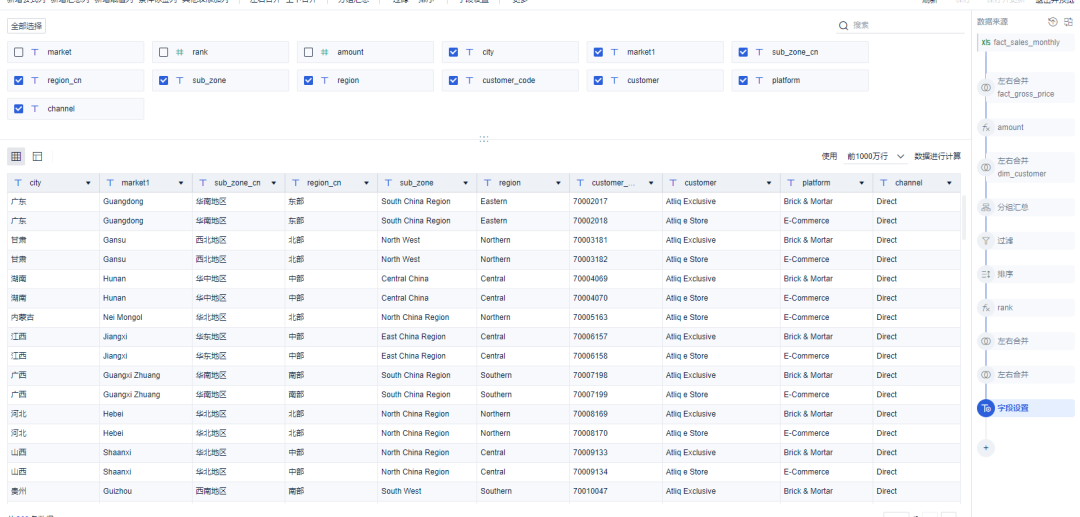Click the fx icon of amount step
1080x517 pixels.
[x=986, y=127]
